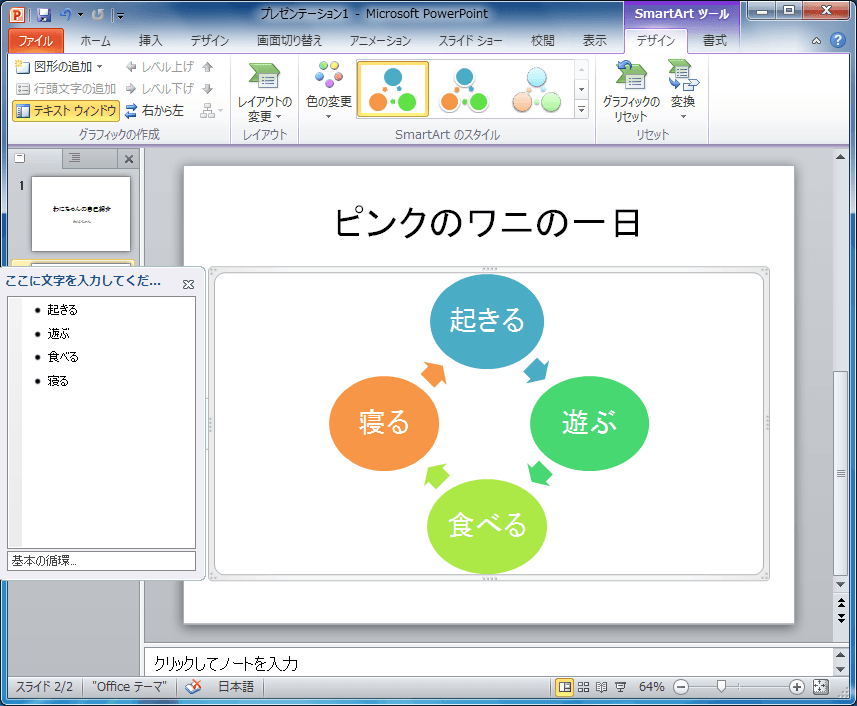Viewport: 857px width, 706px height.
Task: Select the third faded SmartArt style
Action: coord(537,89)
